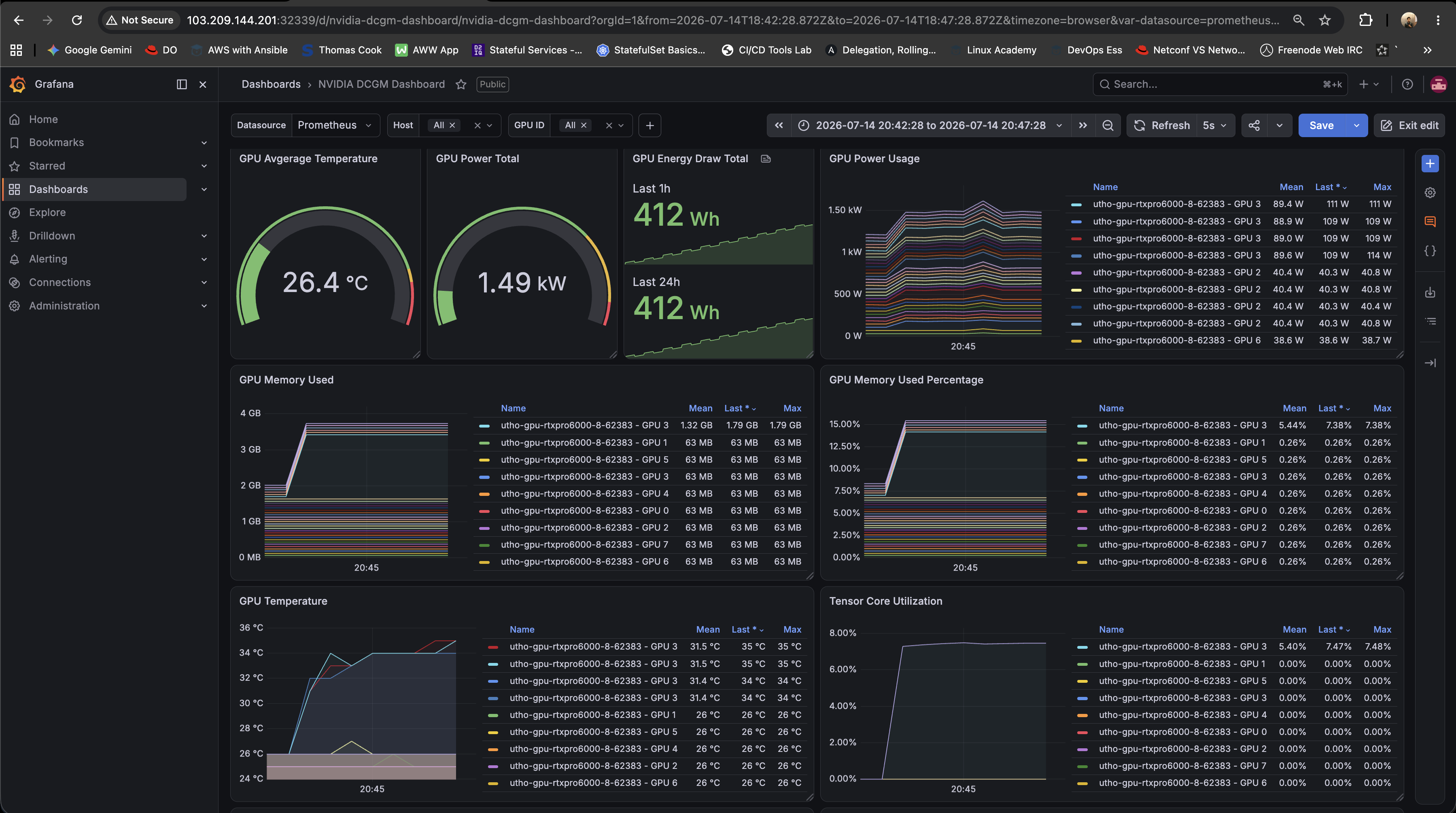Toggle GPU 7 series in Memory Used legend

584,545
